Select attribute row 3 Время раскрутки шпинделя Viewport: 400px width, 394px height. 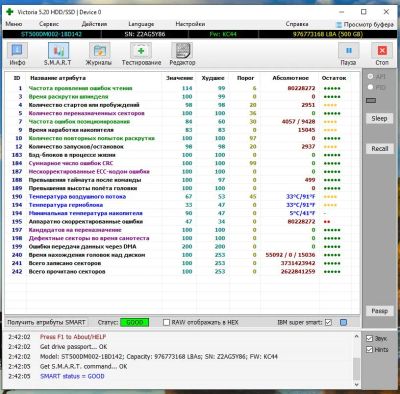tap(182, 96)
